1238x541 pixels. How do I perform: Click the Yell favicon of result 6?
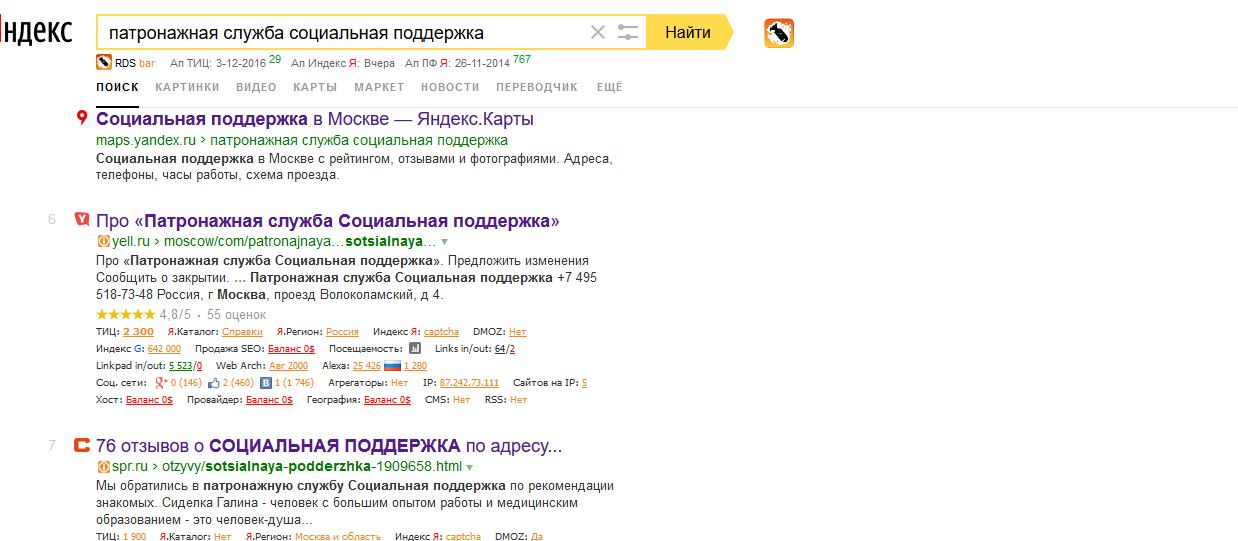(82, 220)
